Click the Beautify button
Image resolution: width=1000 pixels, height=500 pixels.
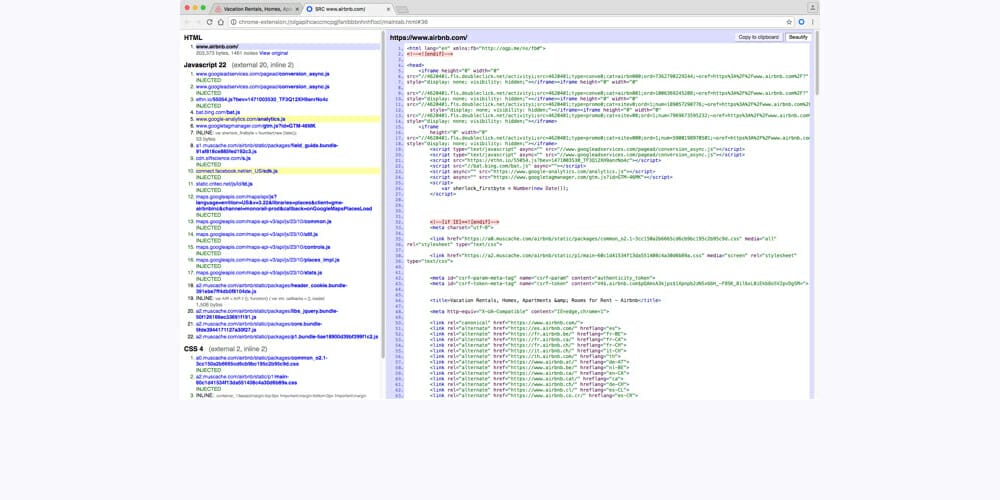click(x=798, y=38)
